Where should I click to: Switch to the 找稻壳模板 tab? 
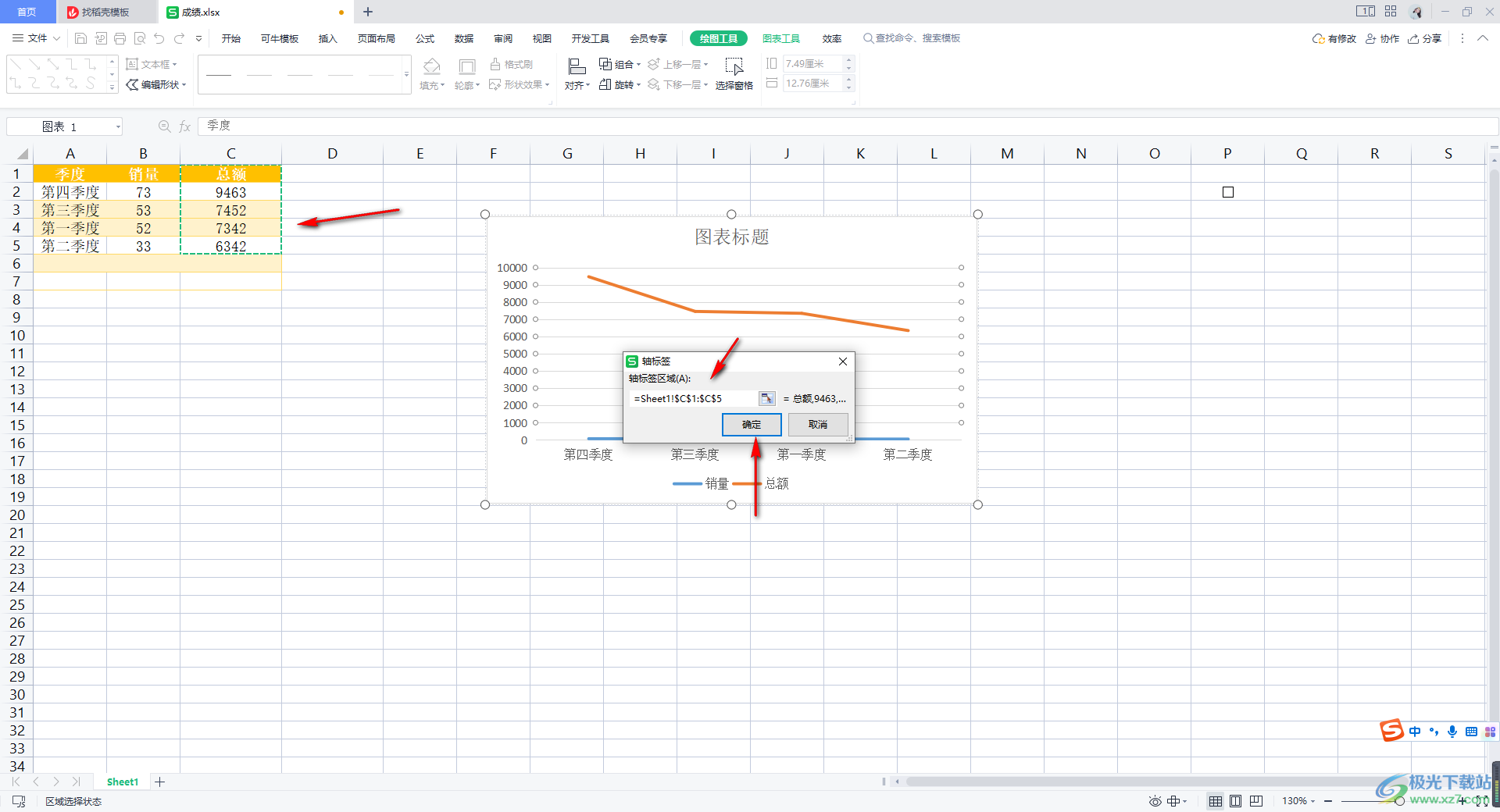point(105,12)
